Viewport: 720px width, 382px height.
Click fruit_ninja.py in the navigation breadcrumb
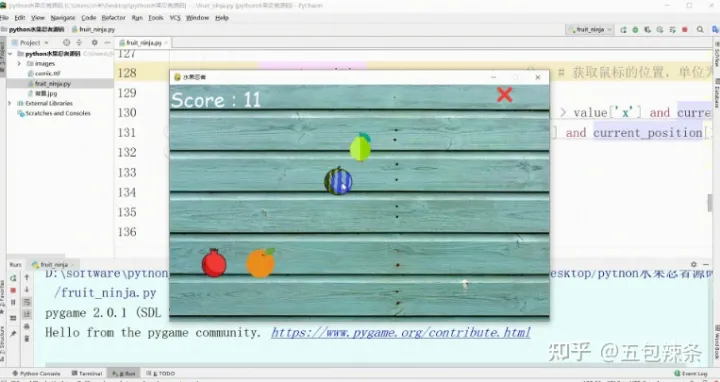pyautogui.click(x=94, y=29)
